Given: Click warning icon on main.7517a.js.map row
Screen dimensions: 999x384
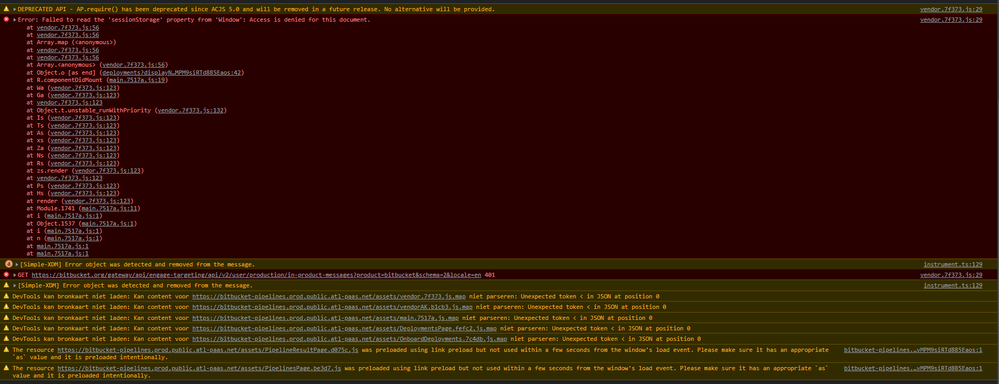Looking at the screenshot, I should click(x=6, y=317).
